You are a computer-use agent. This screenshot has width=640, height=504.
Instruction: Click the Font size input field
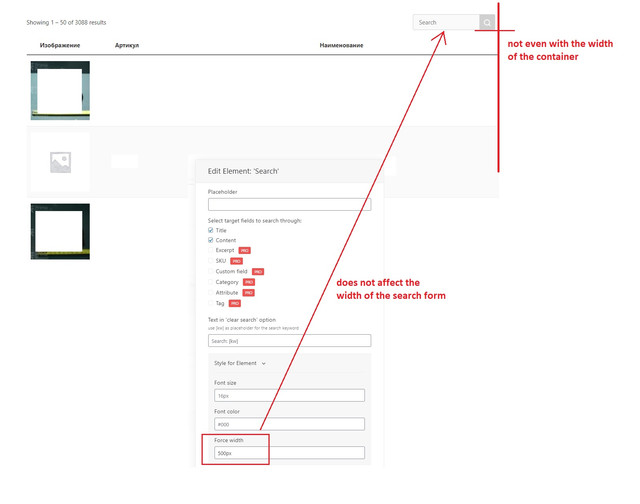tap(289, 395)
